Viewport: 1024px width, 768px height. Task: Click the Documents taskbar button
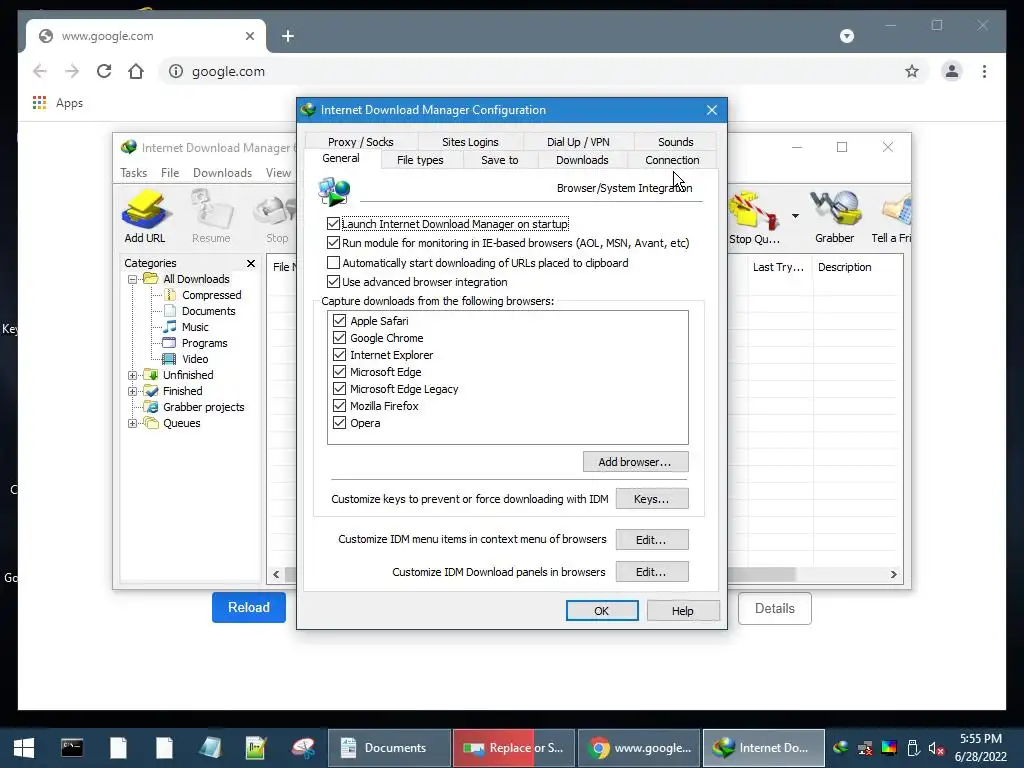click(x=389, y=748)
